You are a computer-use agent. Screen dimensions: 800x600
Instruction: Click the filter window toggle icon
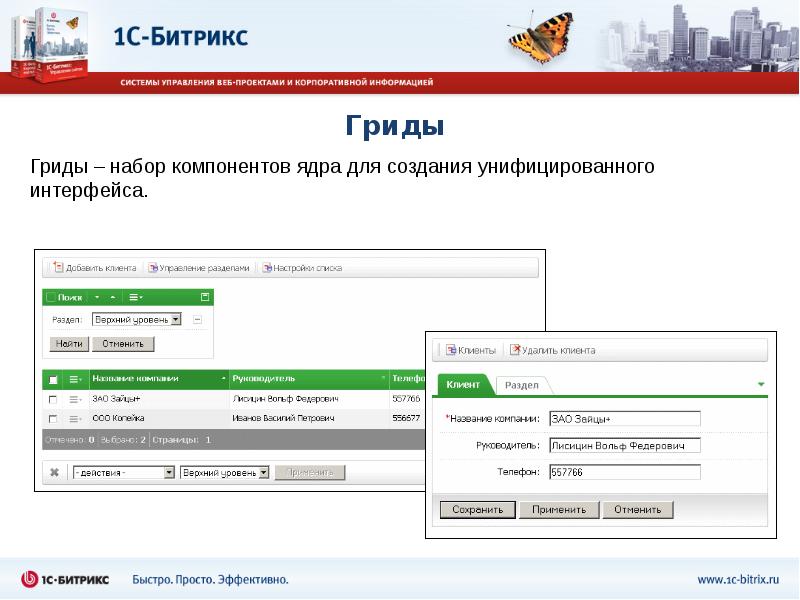(x=205, y=297)
